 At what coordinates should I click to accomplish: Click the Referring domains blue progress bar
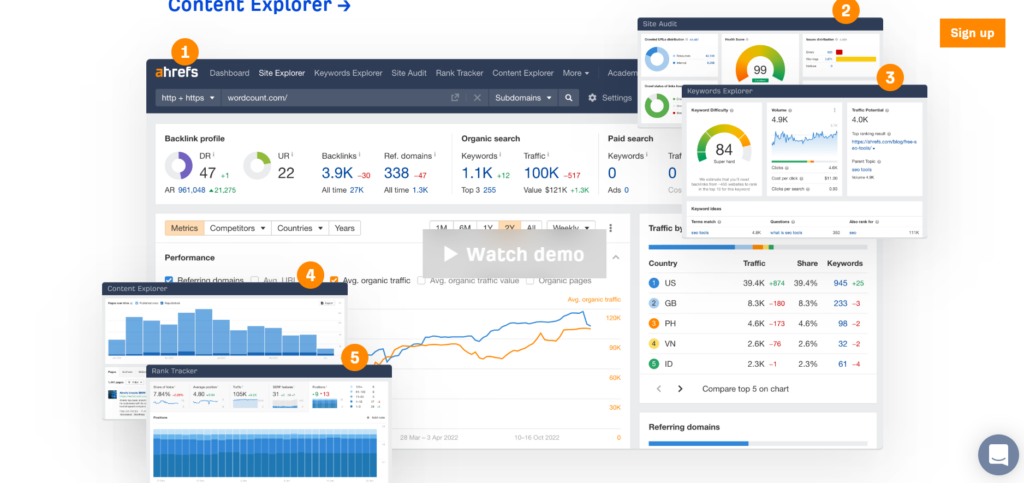click(x=698, y=443)
